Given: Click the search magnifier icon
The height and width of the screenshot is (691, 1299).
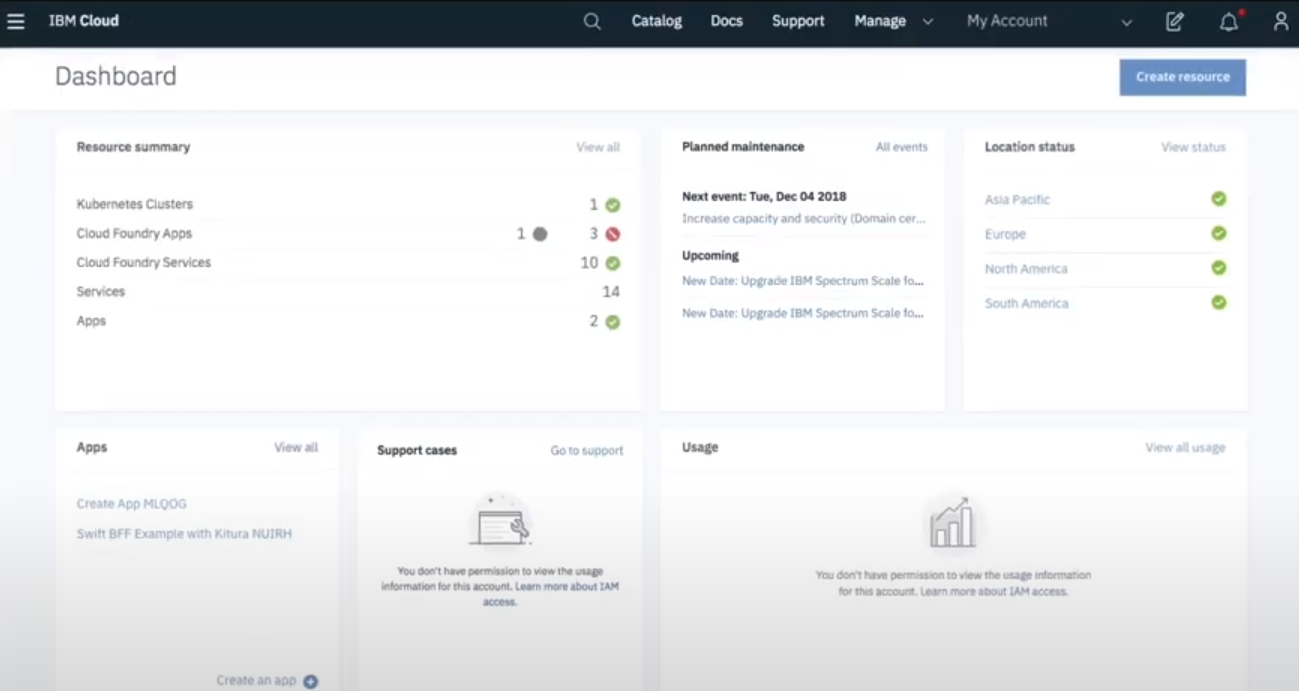Looking at the screenshot, I should click(592, 21).
